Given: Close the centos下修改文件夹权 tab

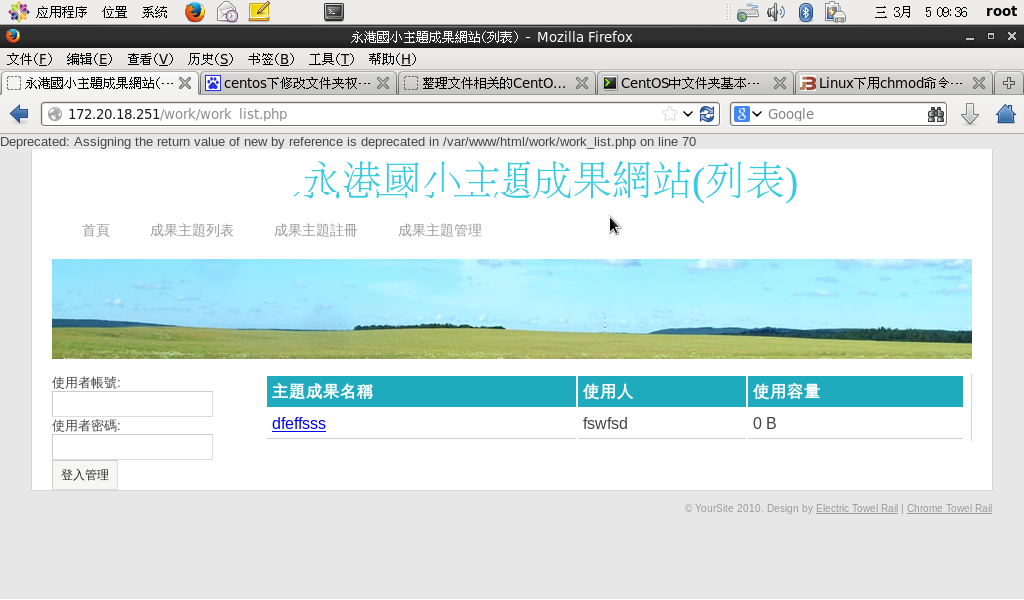Looking at the screenshot, I should pos(383,83).
